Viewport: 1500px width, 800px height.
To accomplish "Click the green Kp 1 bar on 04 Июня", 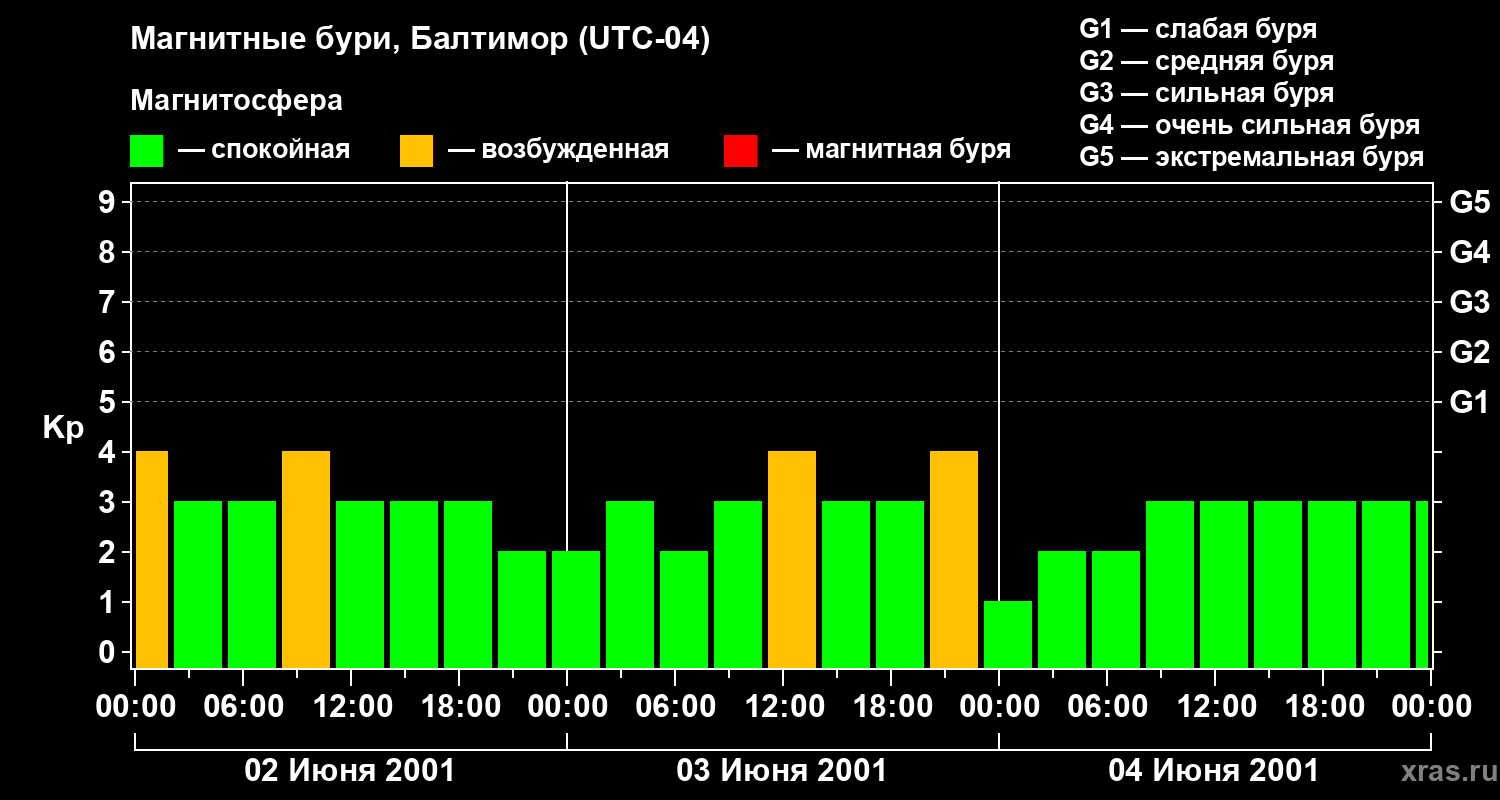I will click(x=1008, y=635).
